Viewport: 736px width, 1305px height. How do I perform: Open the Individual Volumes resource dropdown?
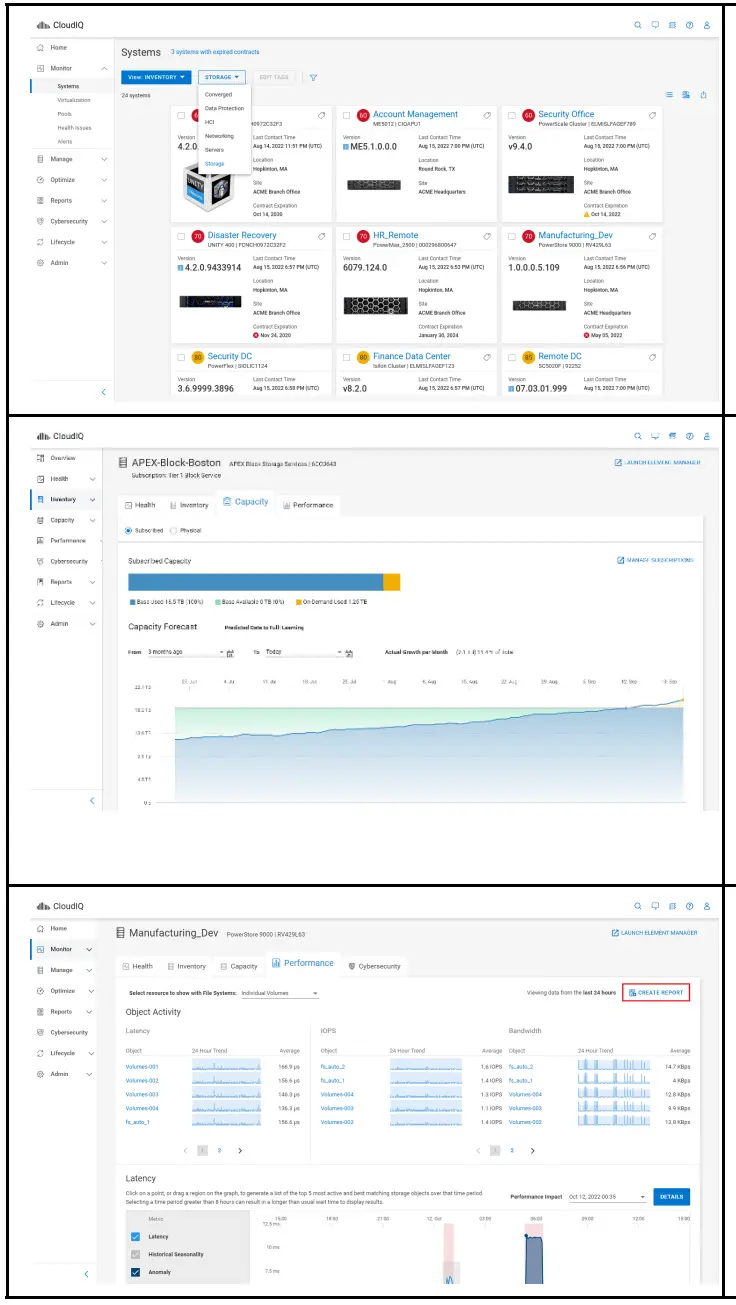(x=280, y=993)
